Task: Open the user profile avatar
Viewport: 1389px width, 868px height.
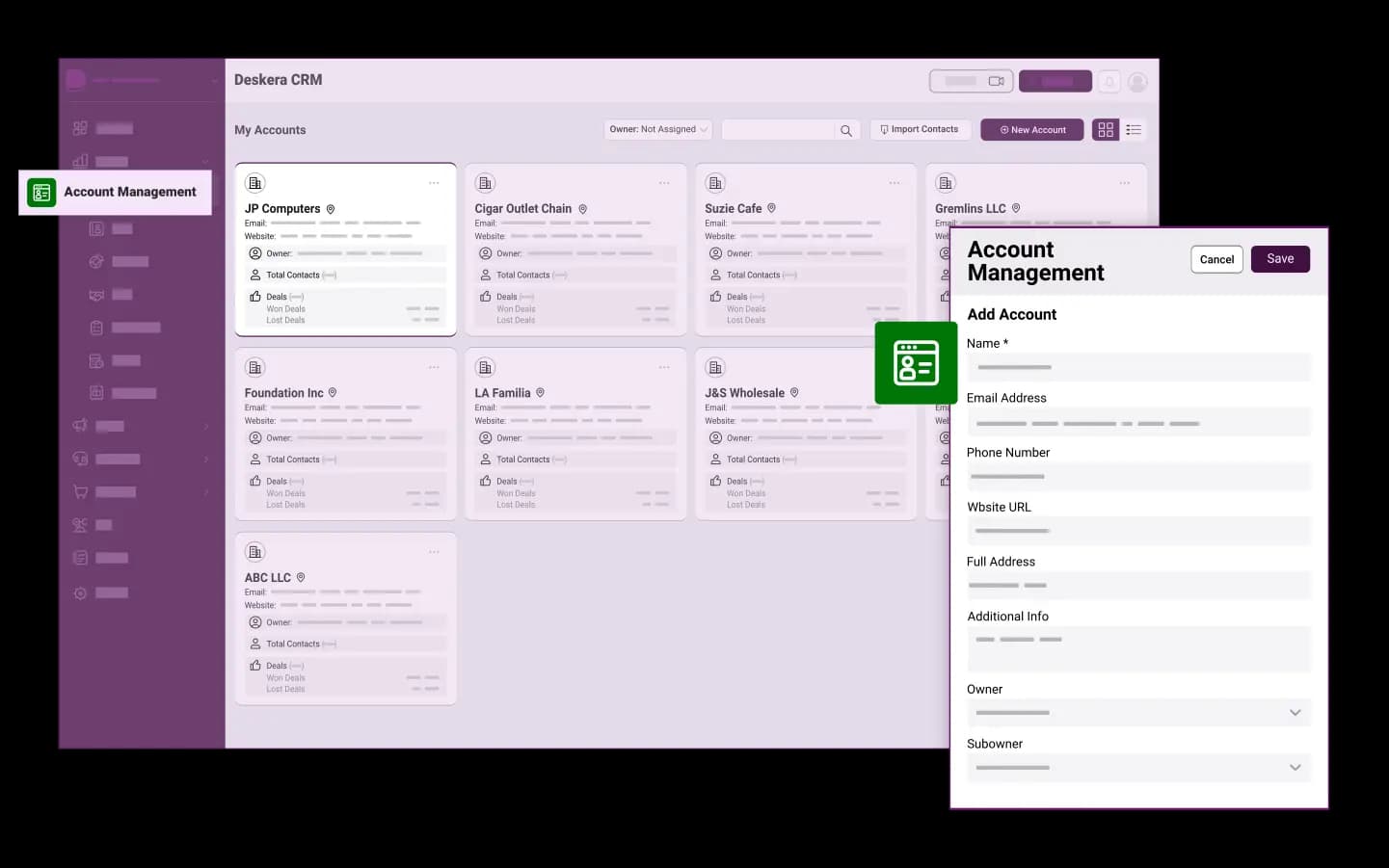Action: coord(1137,82)
